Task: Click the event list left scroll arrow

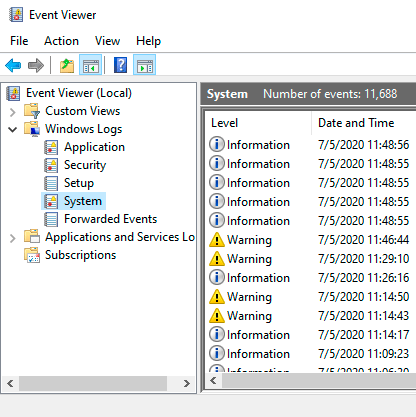Action: (x=214, y=381)
